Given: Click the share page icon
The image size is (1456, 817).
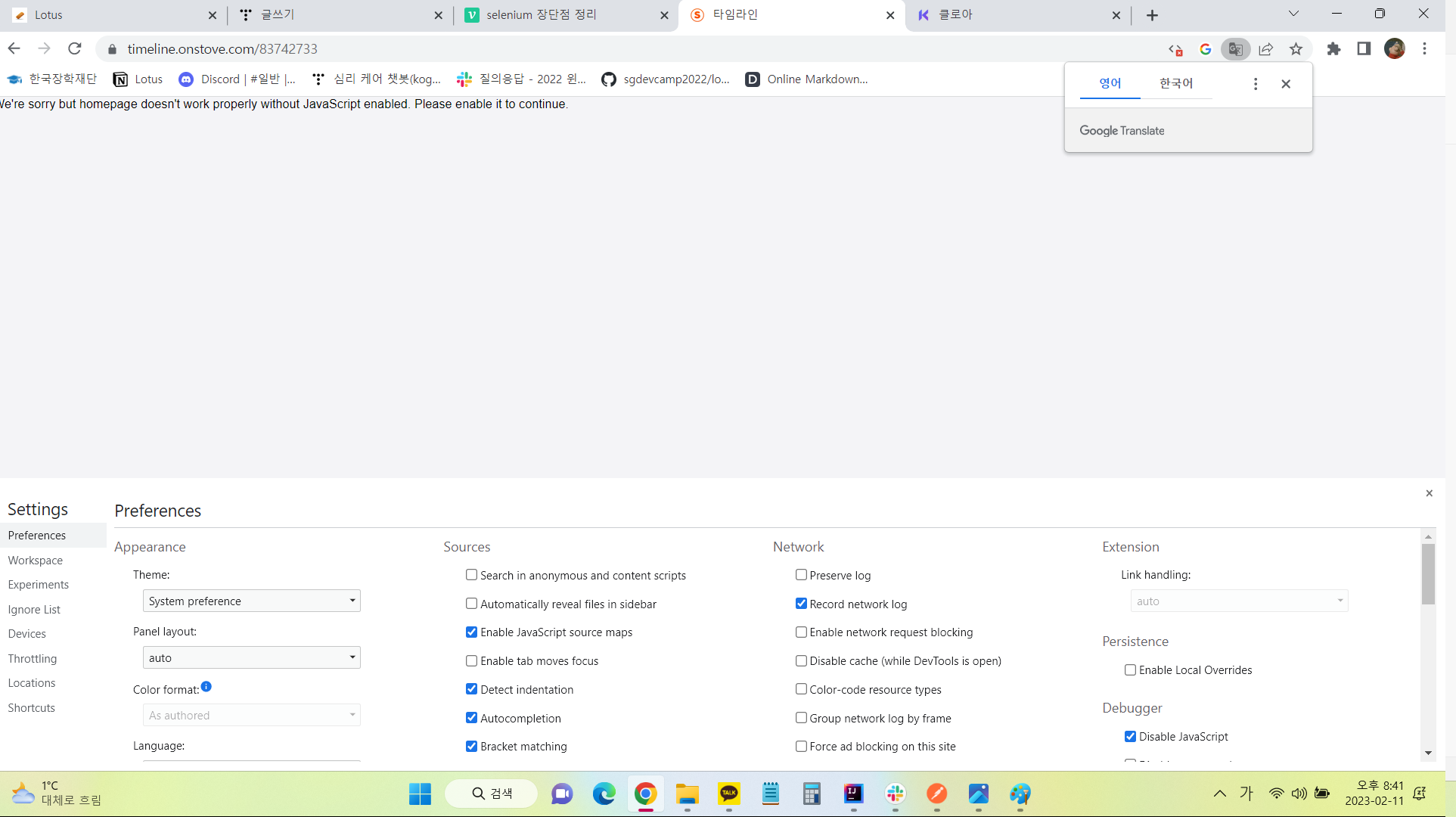Looking at the screenshot, I should [1265, 49].
